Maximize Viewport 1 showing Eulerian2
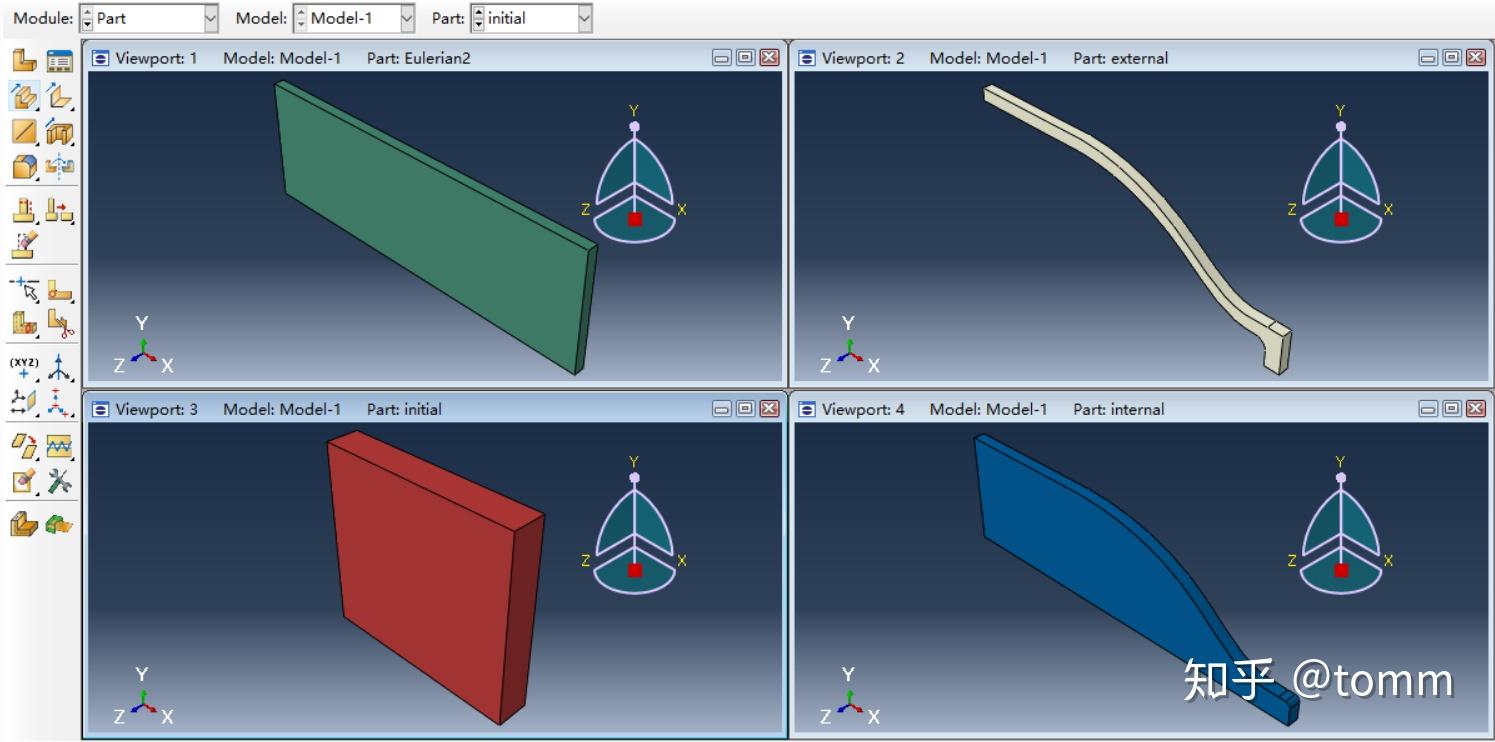This screenshot has width=1495, height=742. (746, 58)
